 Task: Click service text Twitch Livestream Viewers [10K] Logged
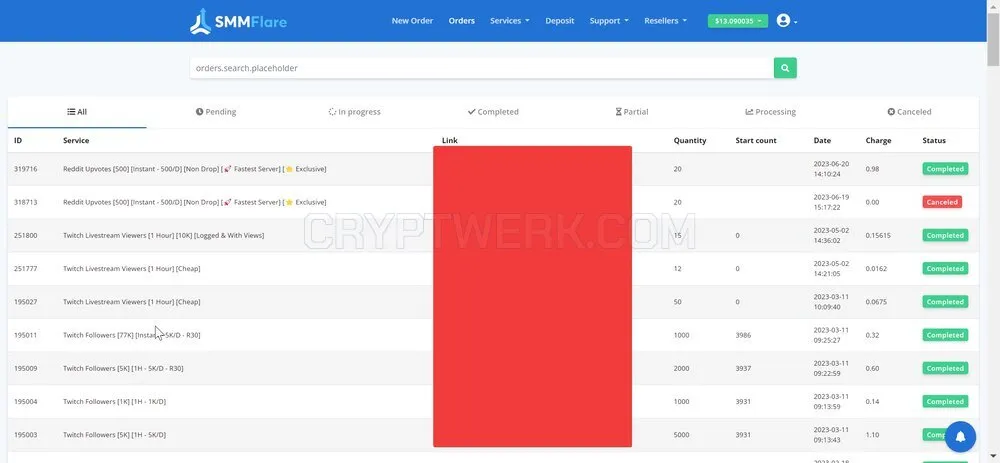pos(163,235)
